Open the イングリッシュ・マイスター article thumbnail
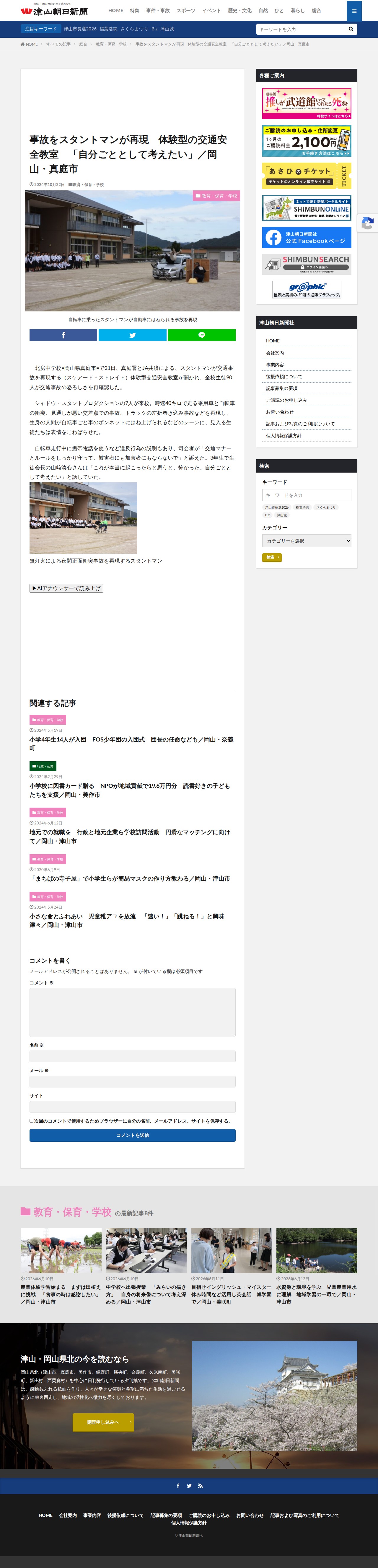 pos(231,1250)
